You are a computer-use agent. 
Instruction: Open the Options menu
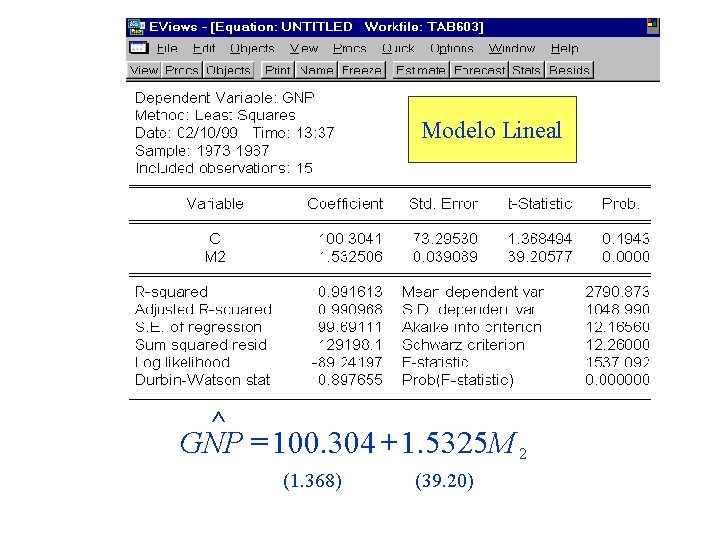pyautogui.click(x=451, y=49)
